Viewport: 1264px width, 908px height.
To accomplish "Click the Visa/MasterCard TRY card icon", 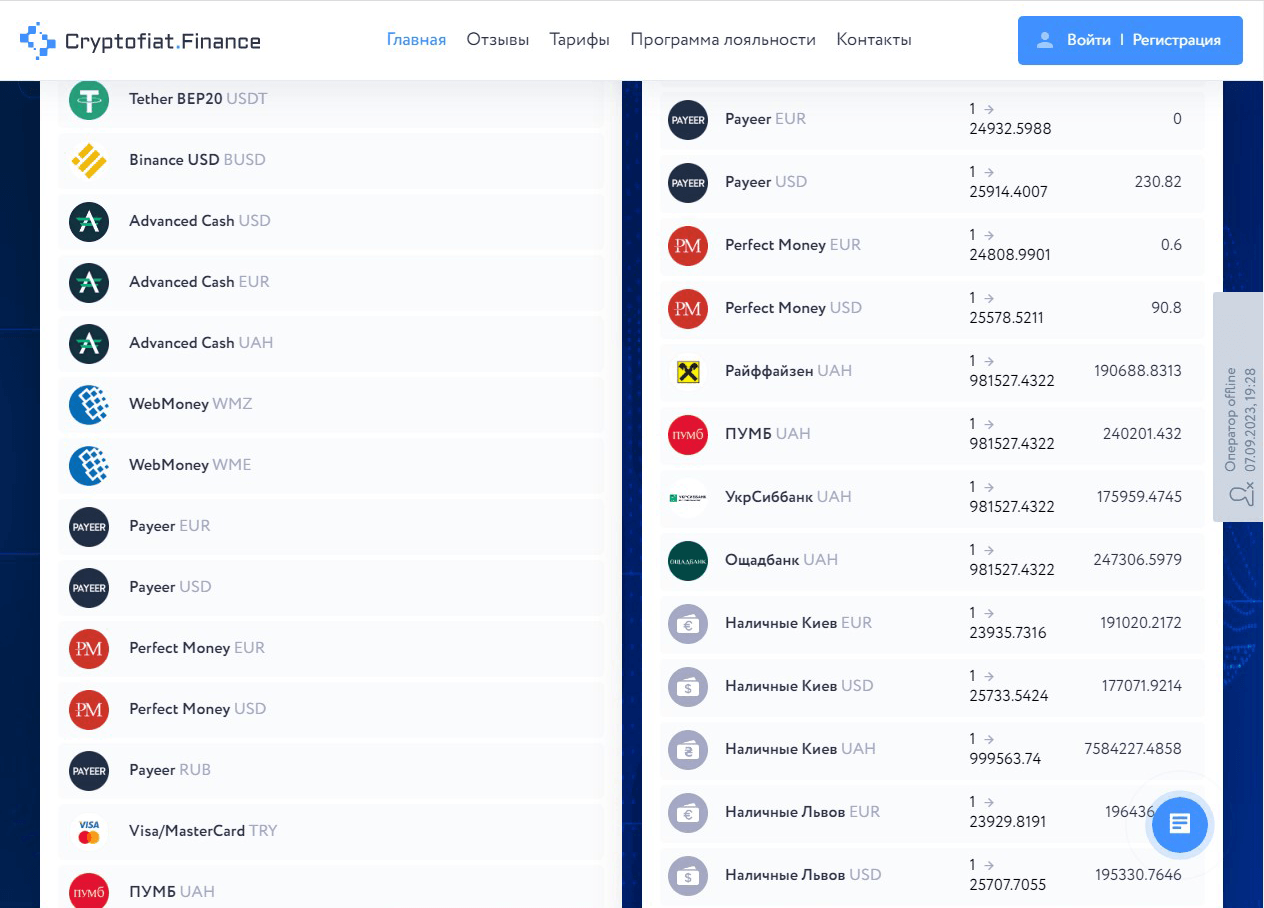I will (x=89, y=831).
